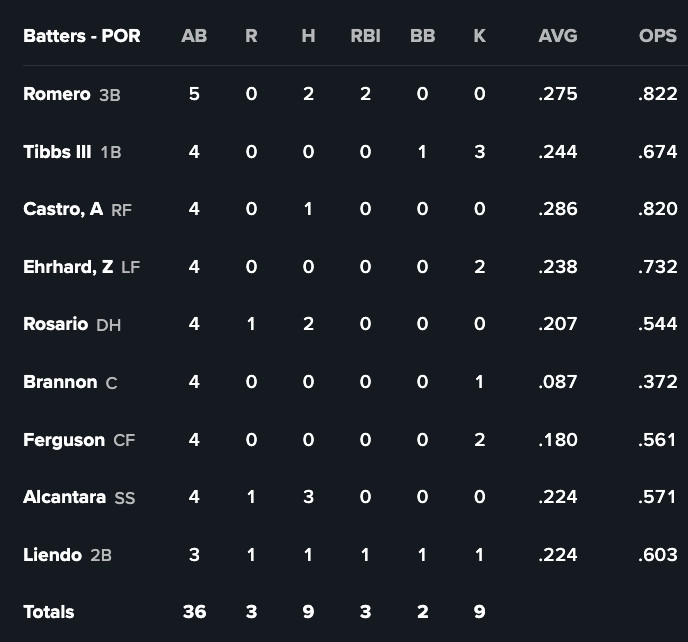Open the Castro, A player page
The height and width of the screenshot is (642, 688).
coord(63,209)
